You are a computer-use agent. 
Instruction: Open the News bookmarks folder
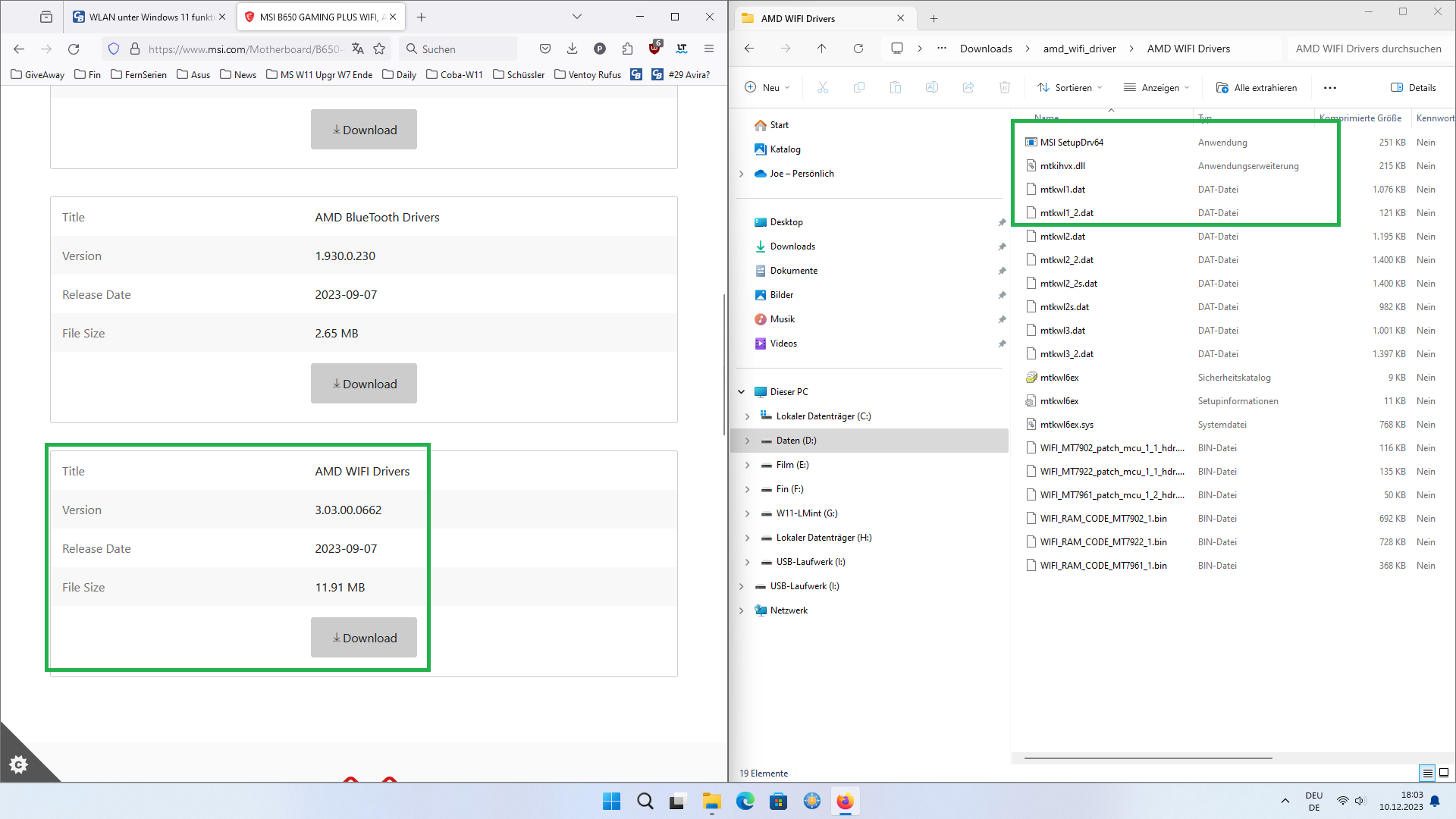[x=238, y=74]
